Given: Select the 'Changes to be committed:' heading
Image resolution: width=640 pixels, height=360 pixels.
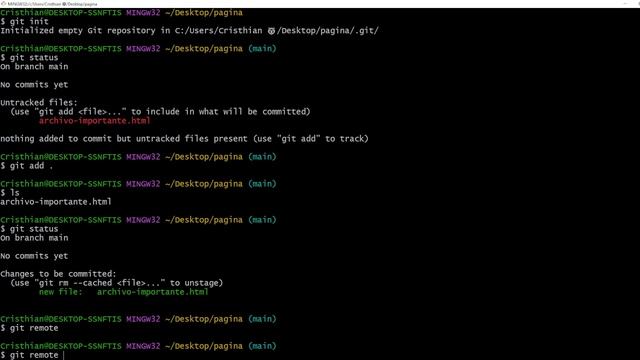Looking at the screenshot, I should (58, 274).
